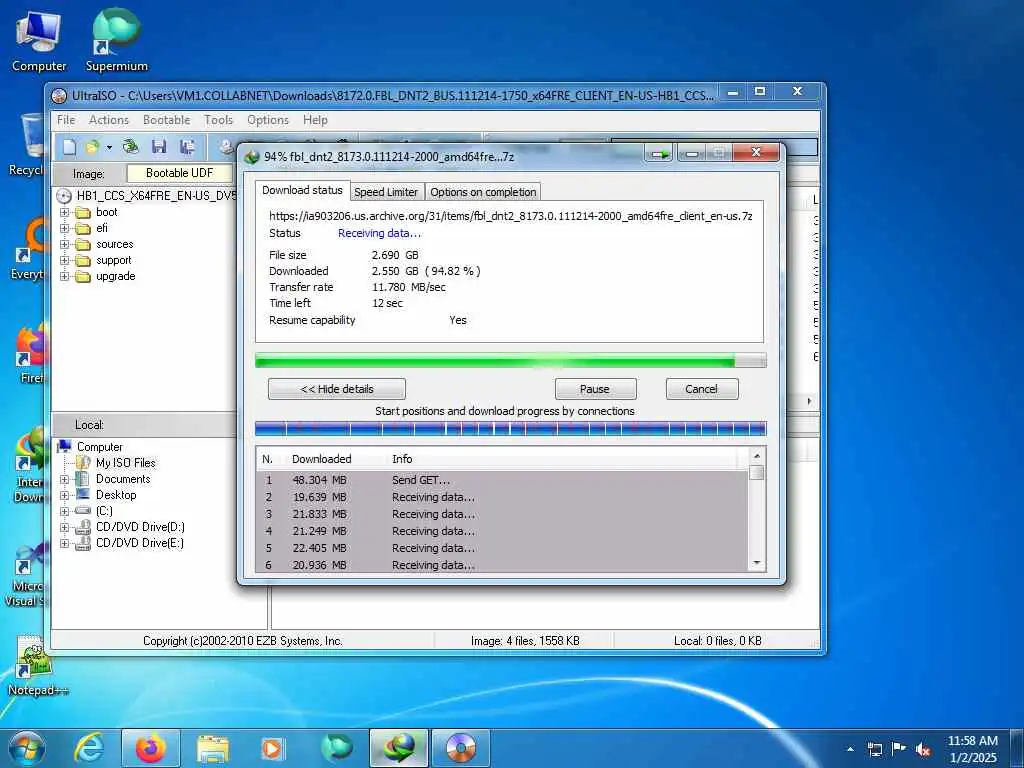Click the Supermium taskbar icon
The height and width of the screenshot is (768, 1024).
tap(337, 748)
